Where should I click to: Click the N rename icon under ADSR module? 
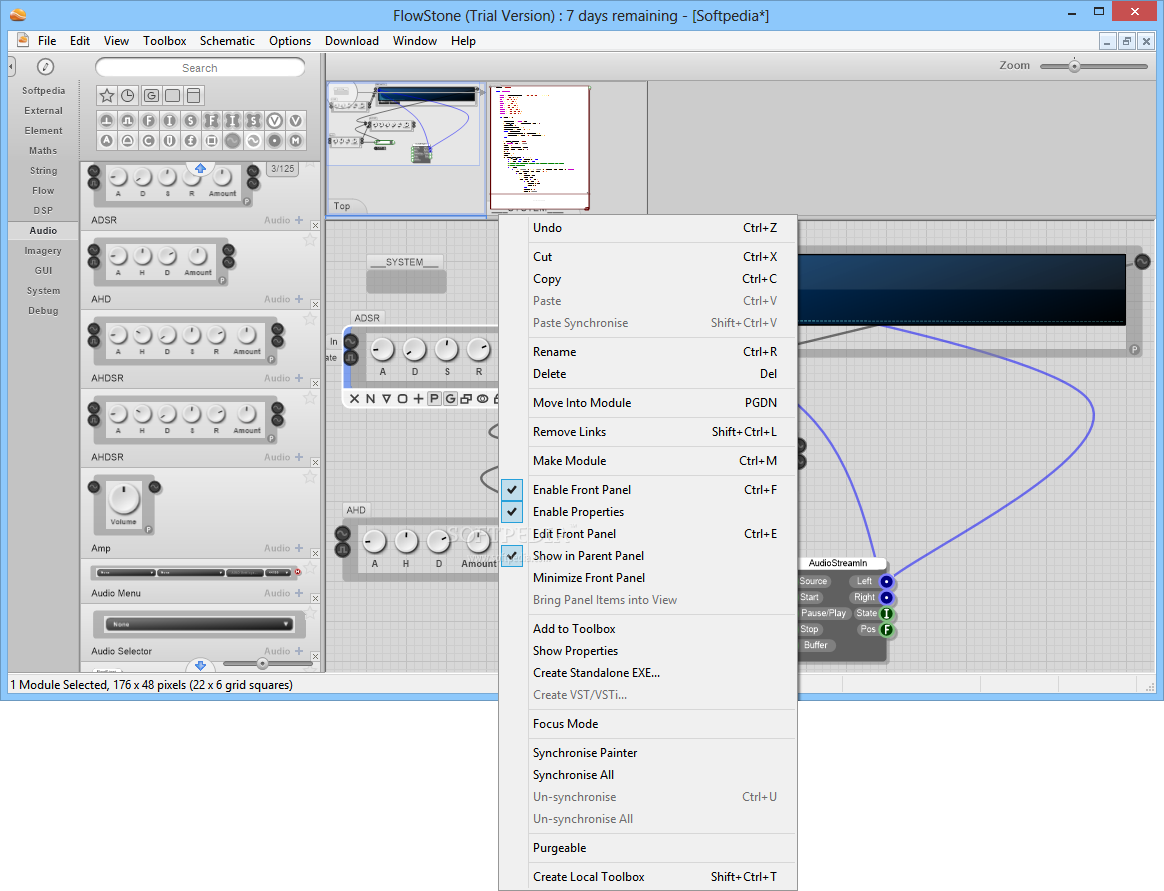[370, 399]
